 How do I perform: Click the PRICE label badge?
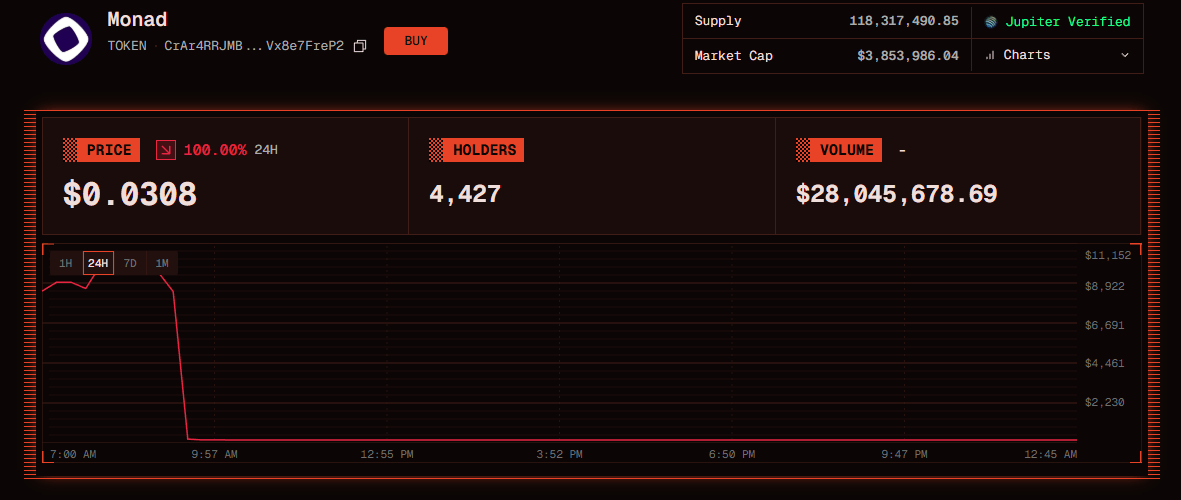point(102,150)
